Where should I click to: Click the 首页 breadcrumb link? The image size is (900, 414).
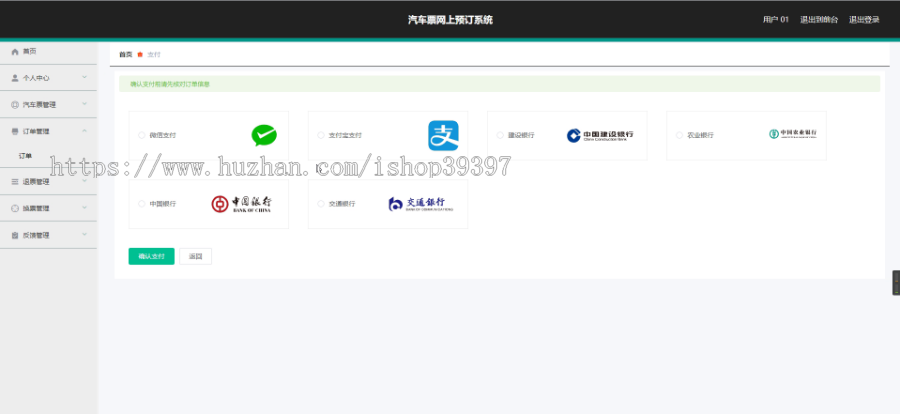(x=126, y=55)
